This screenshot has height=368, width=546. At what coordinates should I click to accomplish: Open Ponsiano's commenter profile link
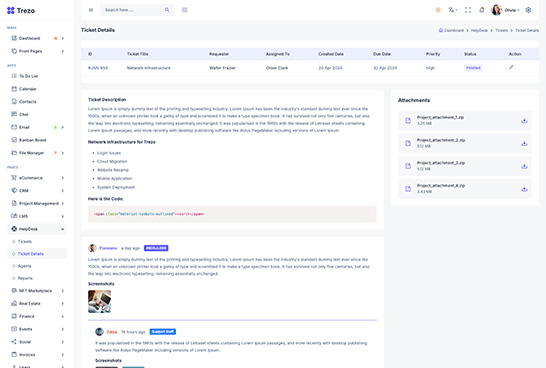click(x=108, y=248)
